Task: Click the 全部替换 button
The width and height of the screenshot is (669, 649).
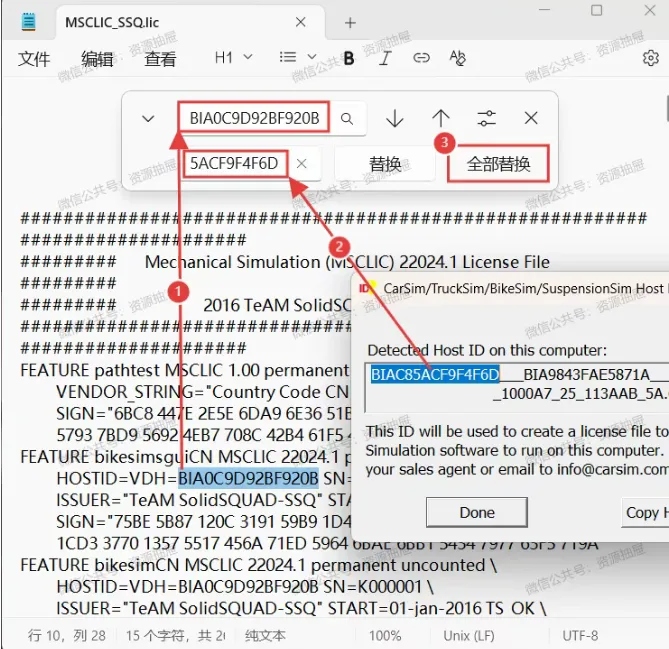Action: click(x=498, y=164)
